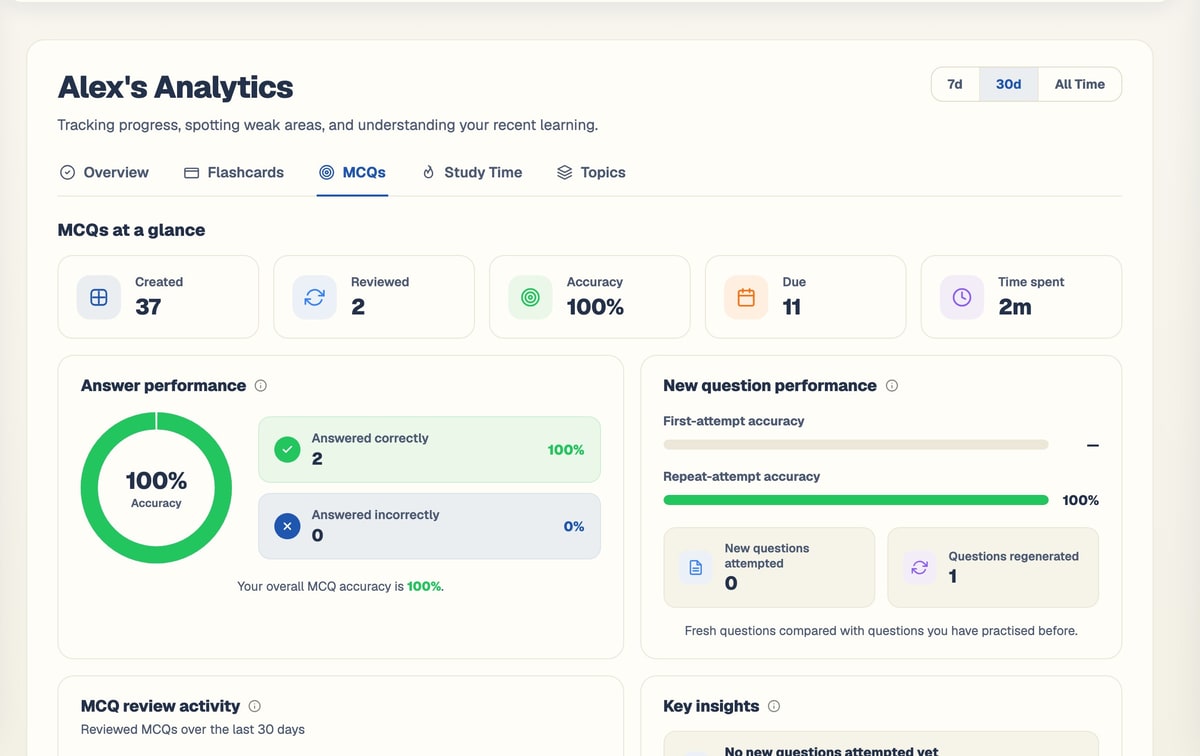Image resolution: width=1200 pixels, height=756 pixels.
Task: Click the Accuracy target icon
Action: tap(530, 297)
